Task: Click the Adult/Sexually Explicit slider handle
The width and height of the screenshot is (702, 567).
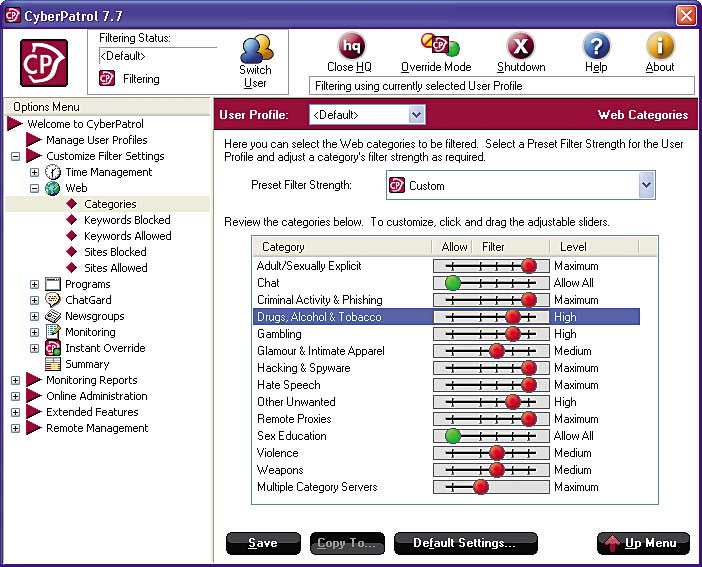Action: (529, 266)
